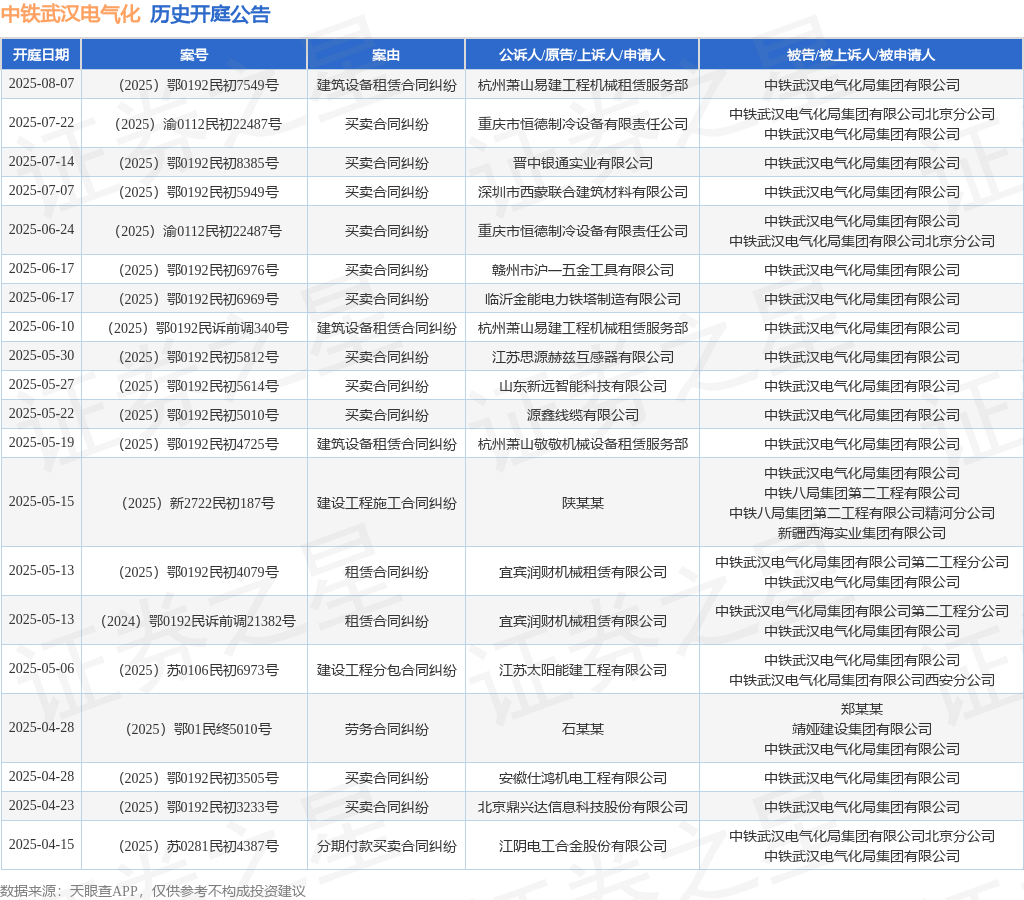Click the case cause "劳务合同纠纷"
Image resolution: width=1024 pixels, height=900 pixels.
[x=387, y=730]
